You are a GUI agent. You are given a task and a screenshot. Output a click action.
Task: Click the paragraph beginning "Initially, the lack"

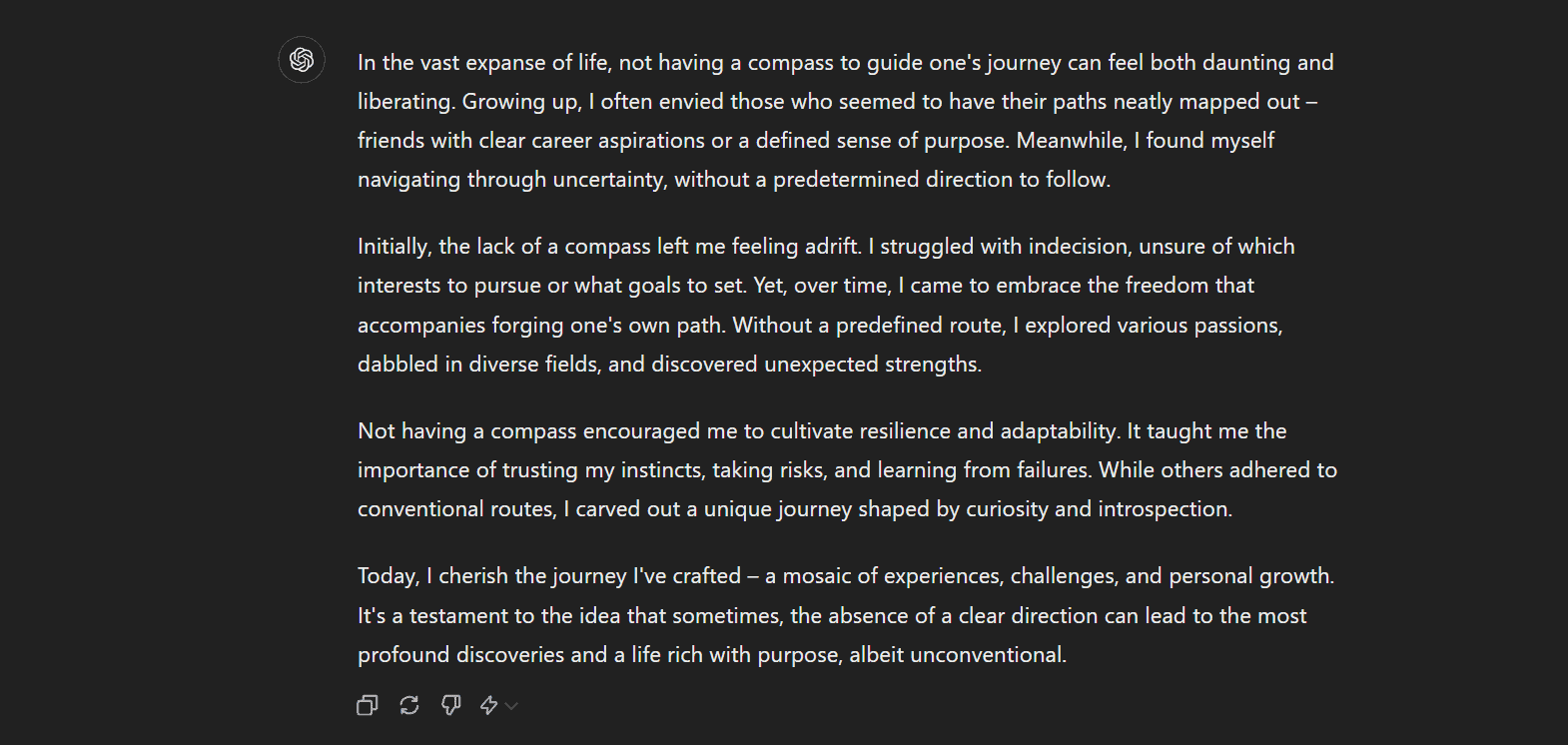825,305
